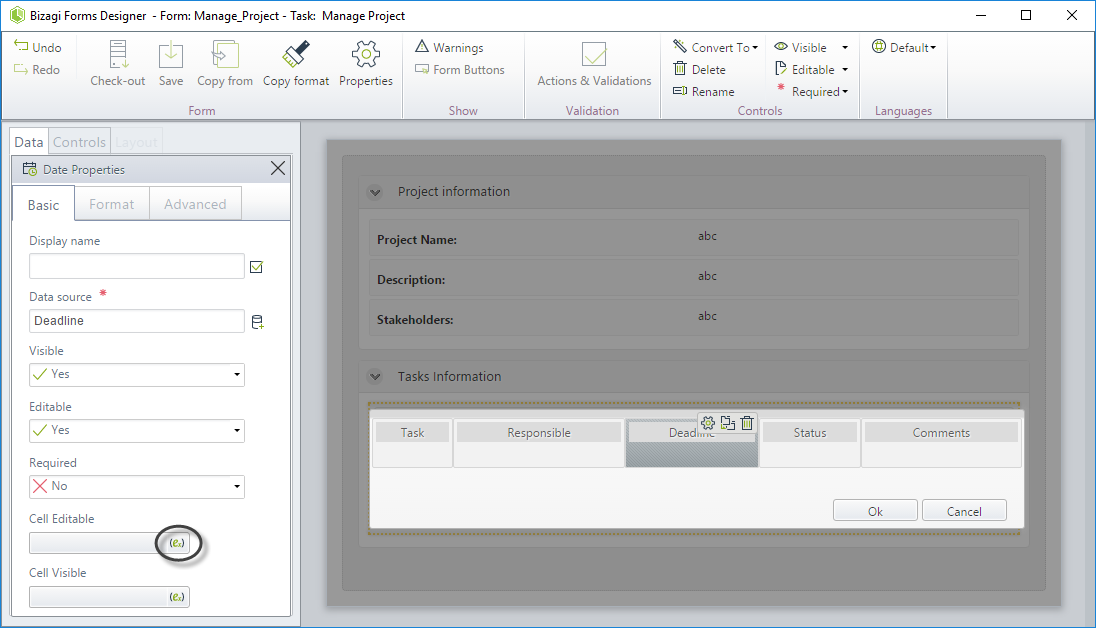Collapse the Tasks Information group
Image resolution: width=1096 pixels, height=628 pixels.
pyautogui.click(x=375, y=377)
